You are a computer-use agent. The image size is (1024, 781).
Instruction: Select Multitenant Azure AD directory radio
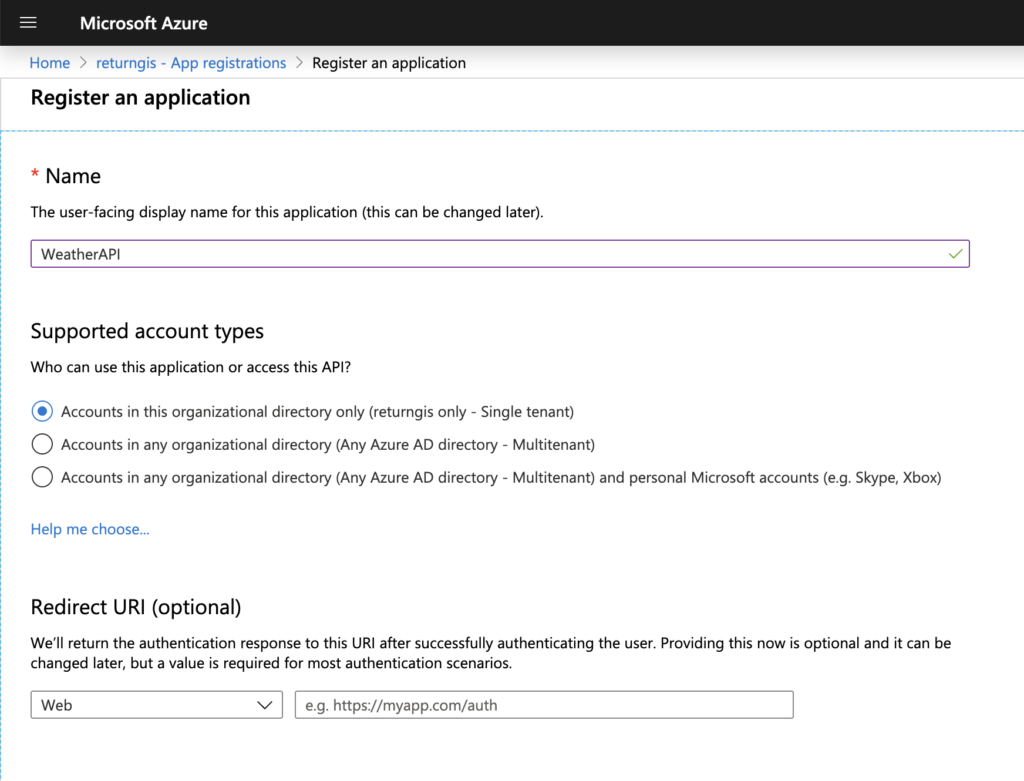pos(42,444)
